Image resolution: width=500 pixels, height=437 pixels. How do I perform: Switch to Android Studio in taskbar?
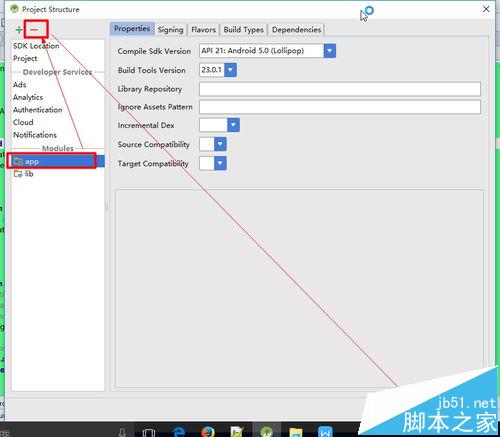pos(266,431)
